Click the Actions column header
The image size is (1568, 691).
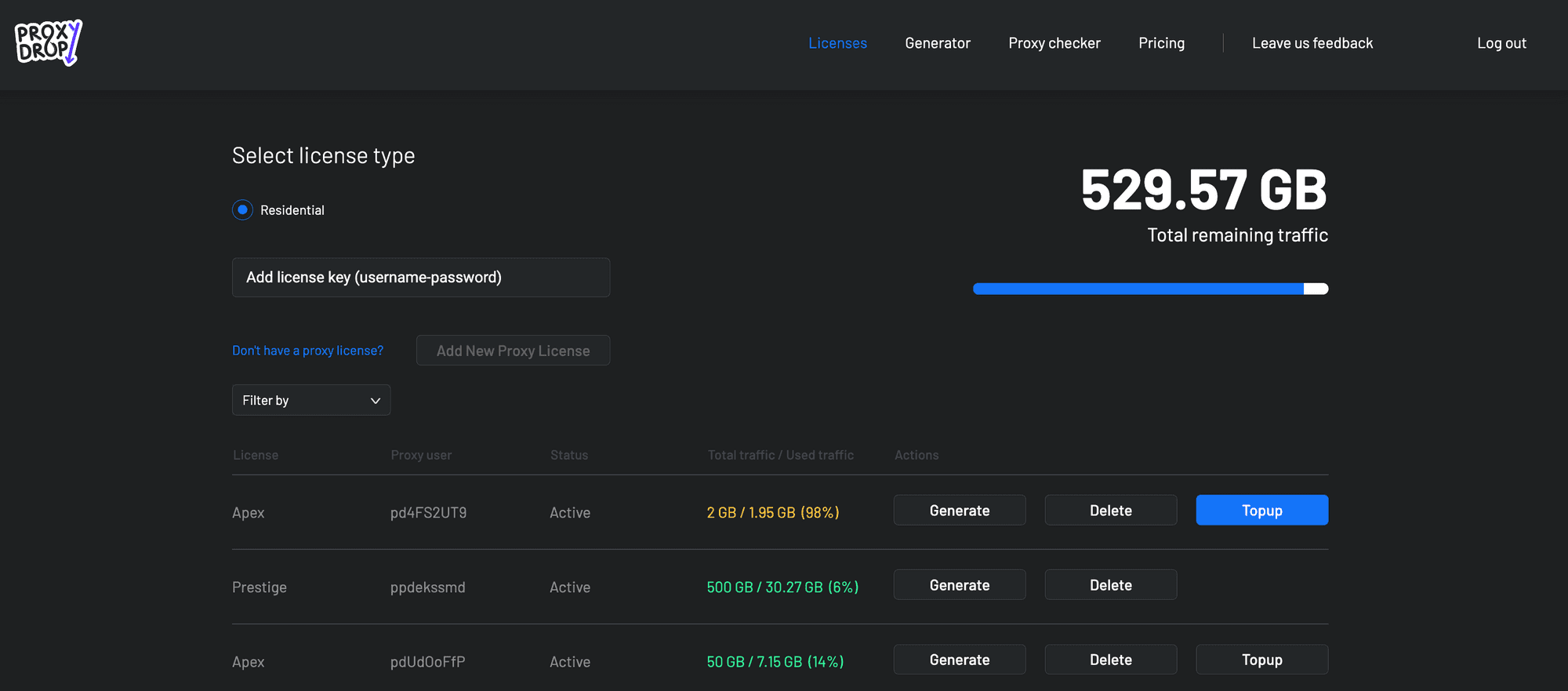click(916, 455)
